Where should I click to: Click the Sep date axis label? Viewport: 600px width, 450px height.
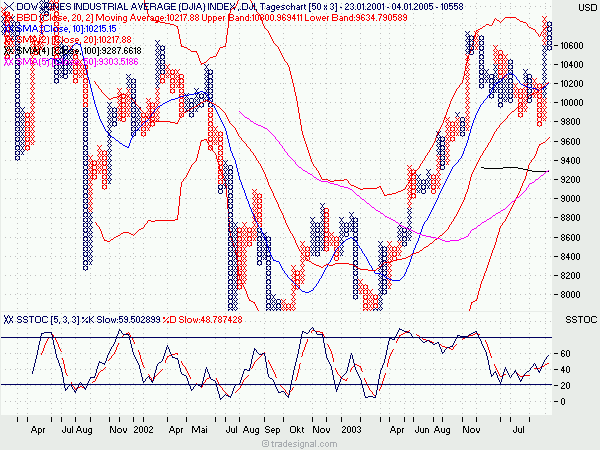pyautogui.click(x=272, y=430)
